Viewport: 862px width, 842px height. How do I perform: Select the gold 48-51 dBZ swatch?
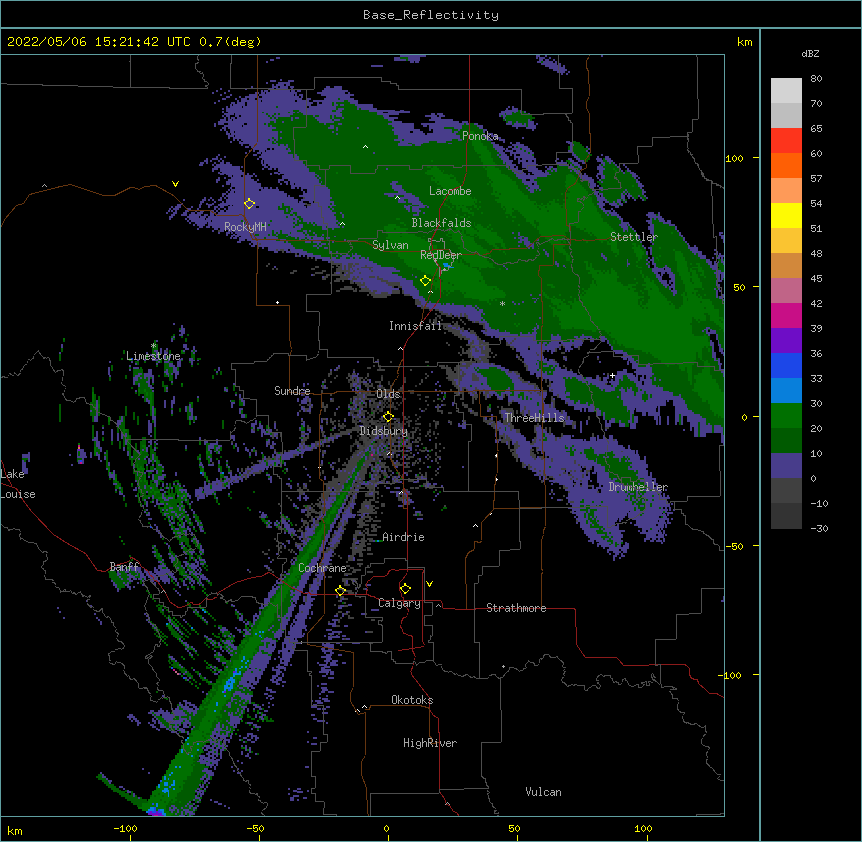pyautogui.click(x=786, y=241)
